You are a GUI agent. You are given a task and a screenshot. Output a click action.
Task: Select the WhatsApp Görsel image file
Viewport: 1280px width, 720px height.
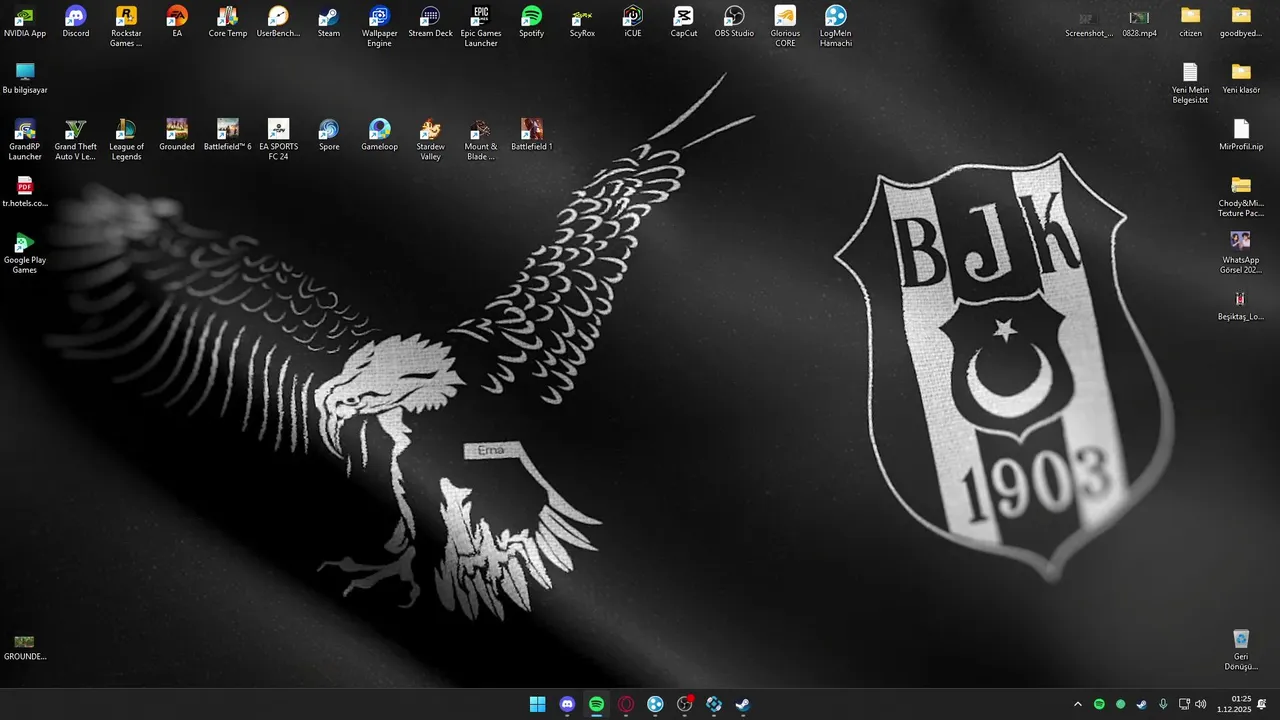pyautogui.click(x=1241, y=253)
